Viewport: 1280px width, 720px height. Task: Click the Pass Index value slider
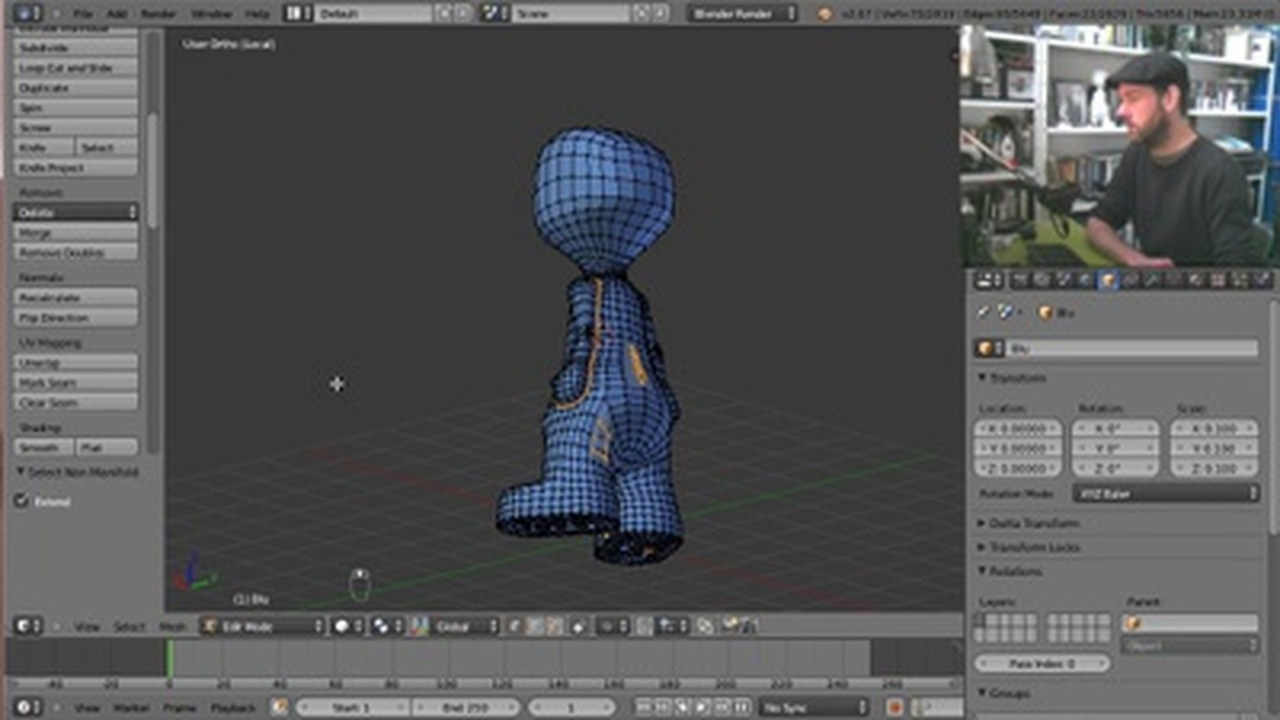click(x=1041, y=663)
